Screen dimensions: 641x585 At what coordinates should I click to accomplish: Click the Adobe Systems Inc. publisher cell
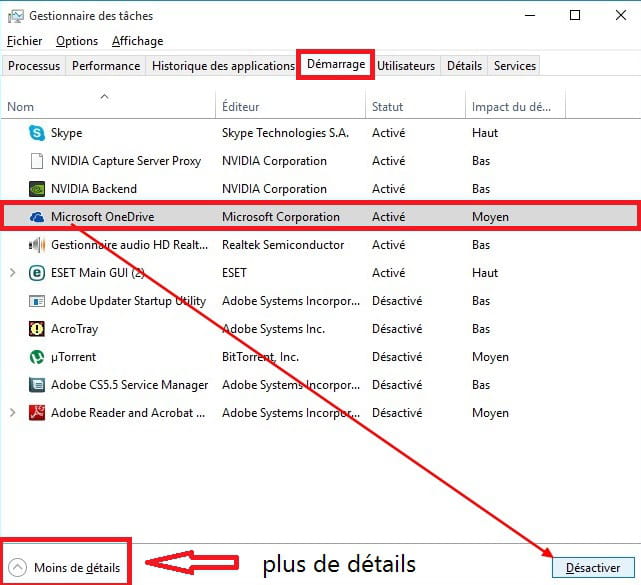273,329
